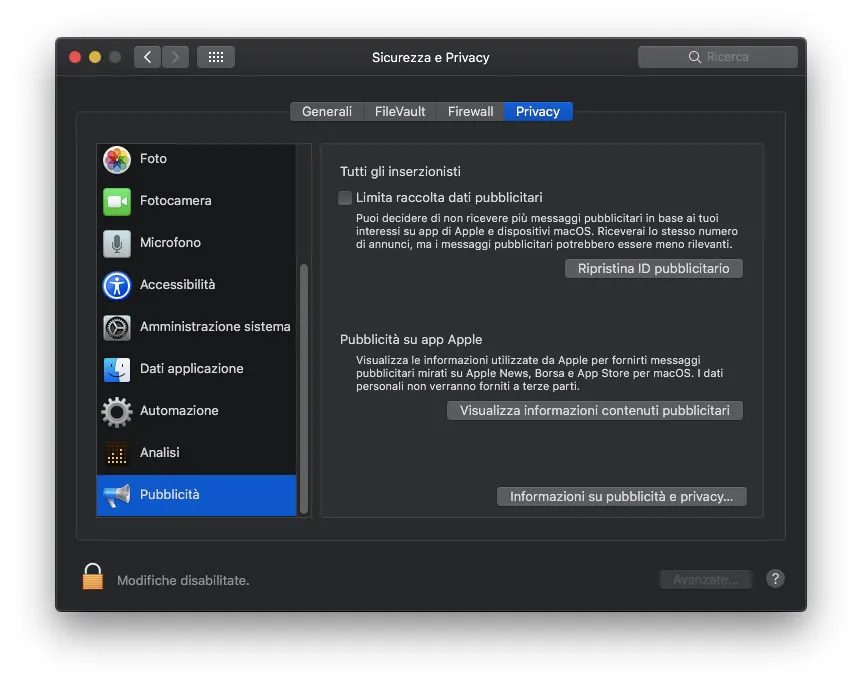This screenshot has width=862, height=685.
Task: Open the Firewall tab
Action: (469, 111)
